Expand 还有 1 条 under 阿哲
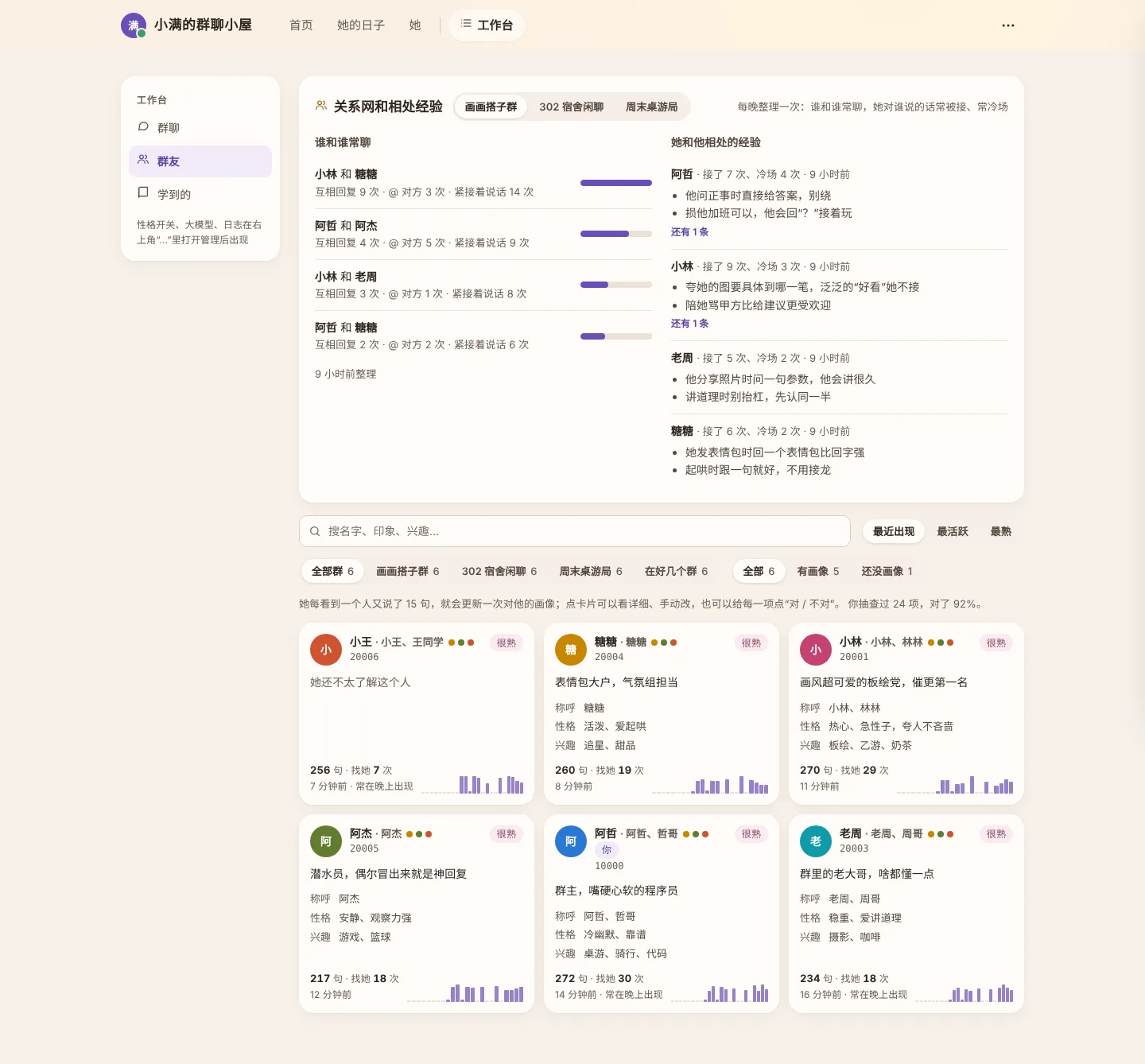The image size is (1145, 1064). coord(689,232)
